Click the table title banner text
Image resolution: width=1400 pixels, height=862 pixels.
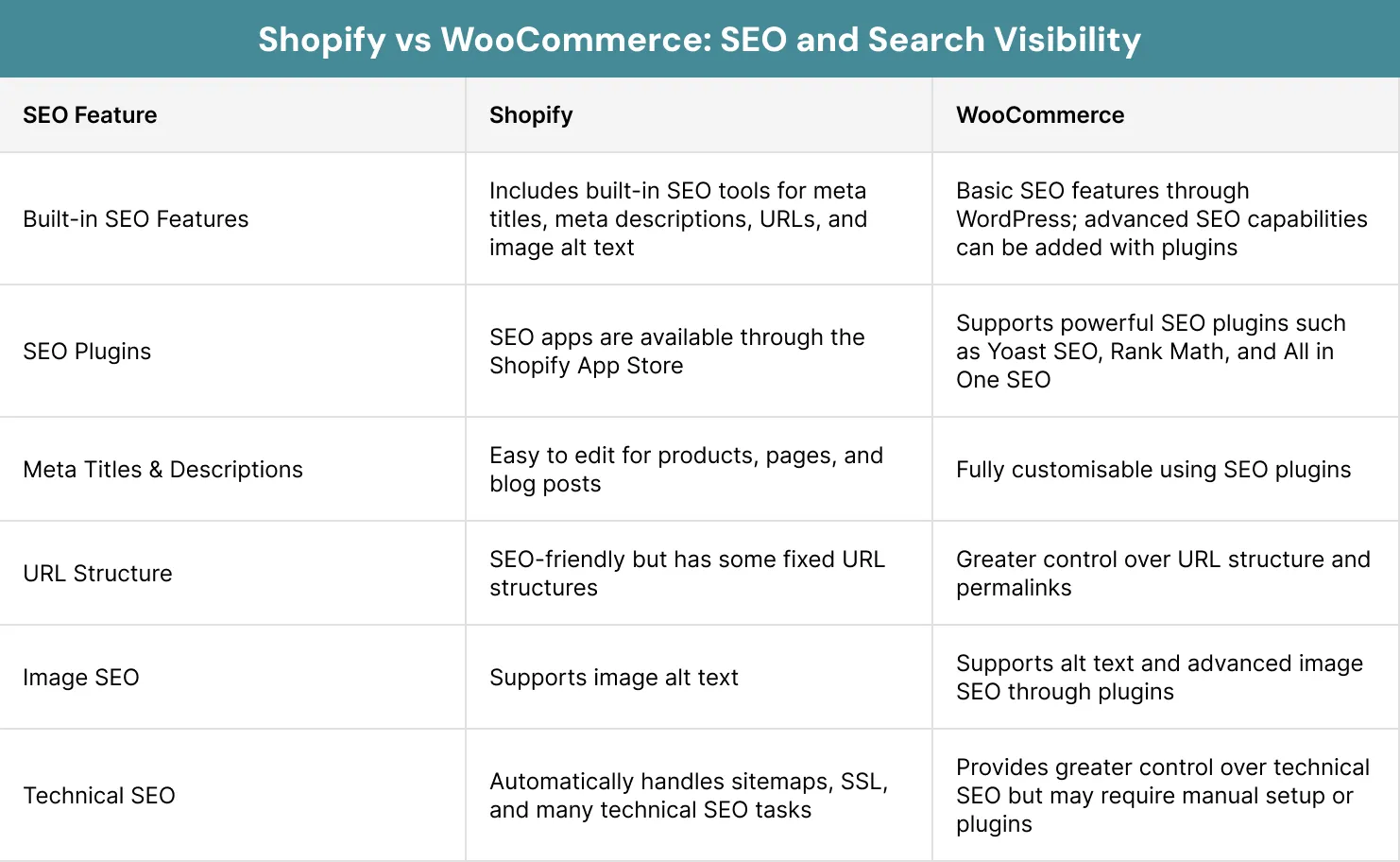pyautogui.click(x=699, y=40)
